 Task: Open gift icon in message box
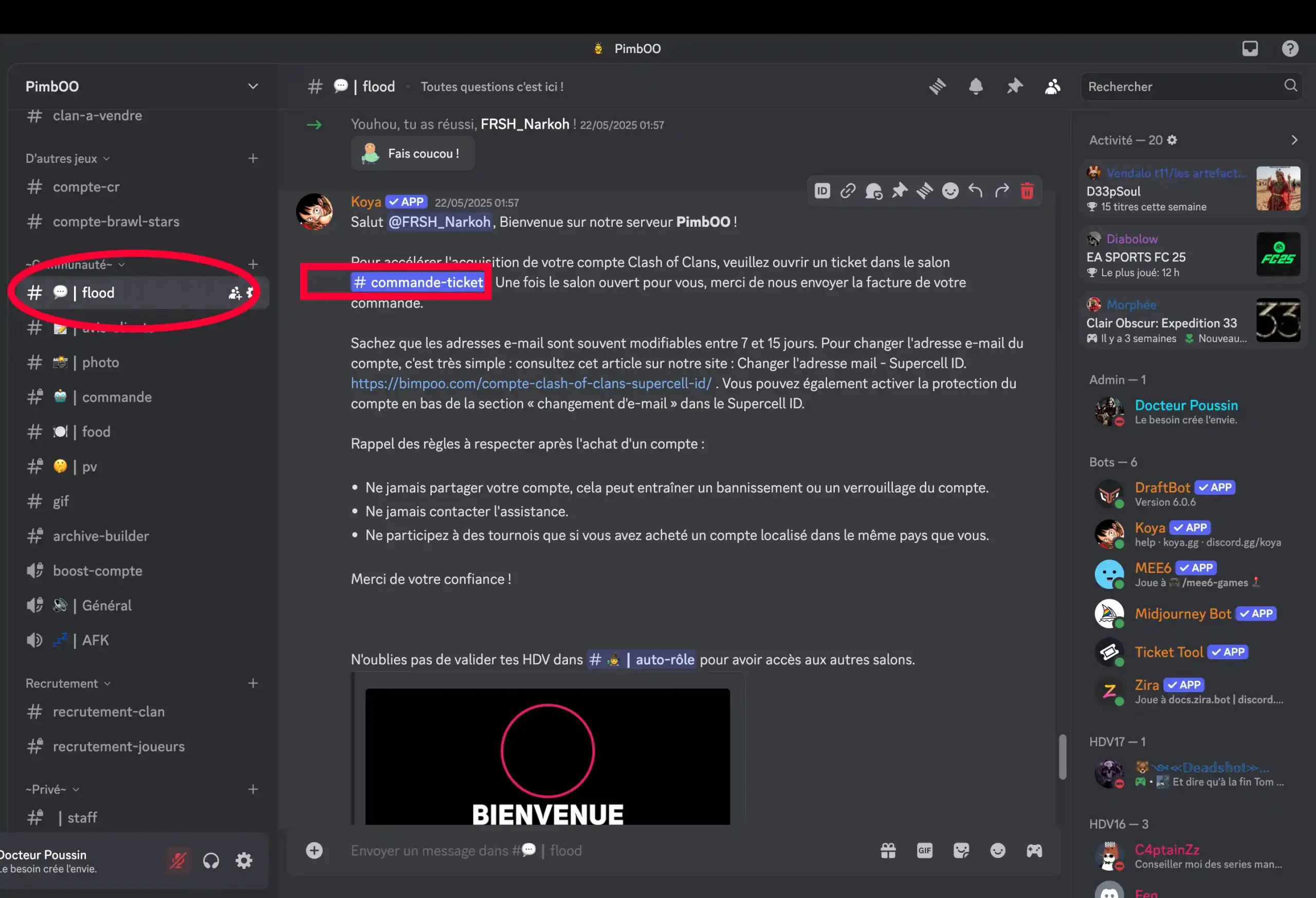[888, 850]
